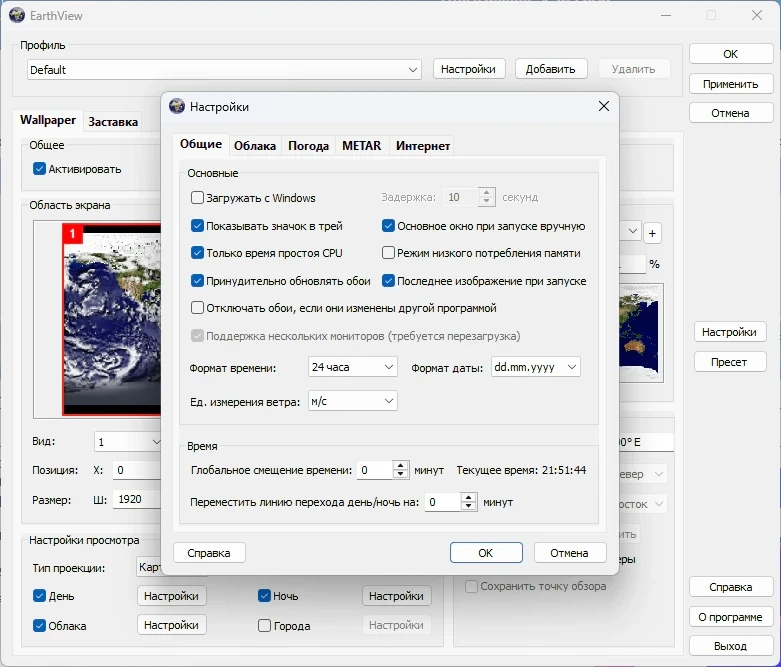781x667 pixels.
Task: Click day/night line shift minutes field
Action: [443, 502]
